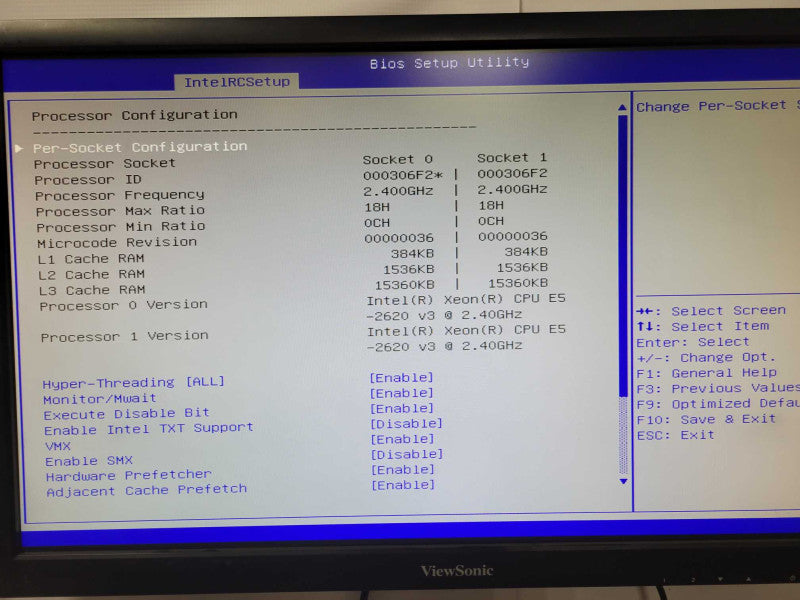The image size is (800, 600).
Task: Click the Processor Max Ratio label
Action: [120, 211]
